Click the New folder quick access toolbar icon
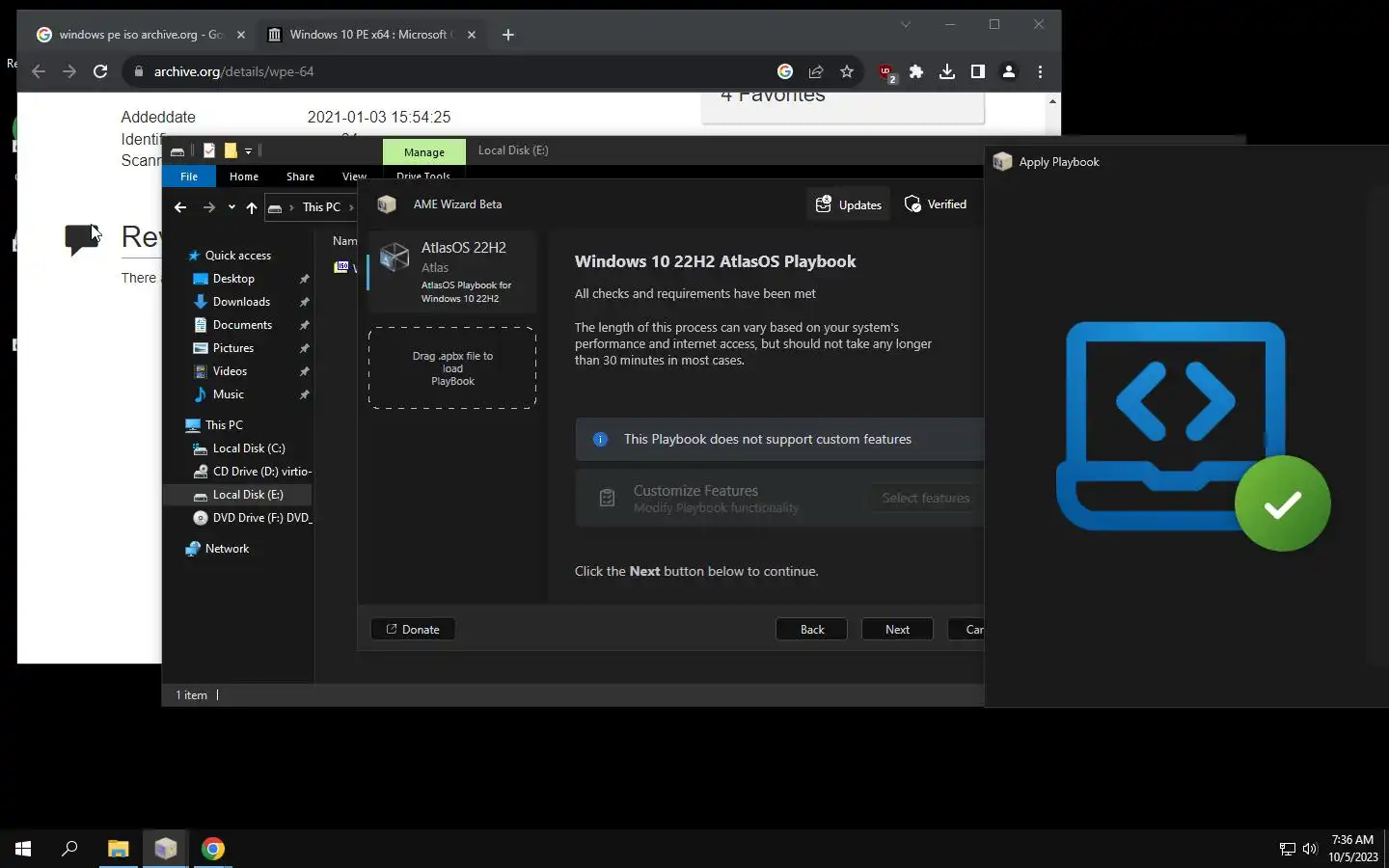 [x=231, y=150]
